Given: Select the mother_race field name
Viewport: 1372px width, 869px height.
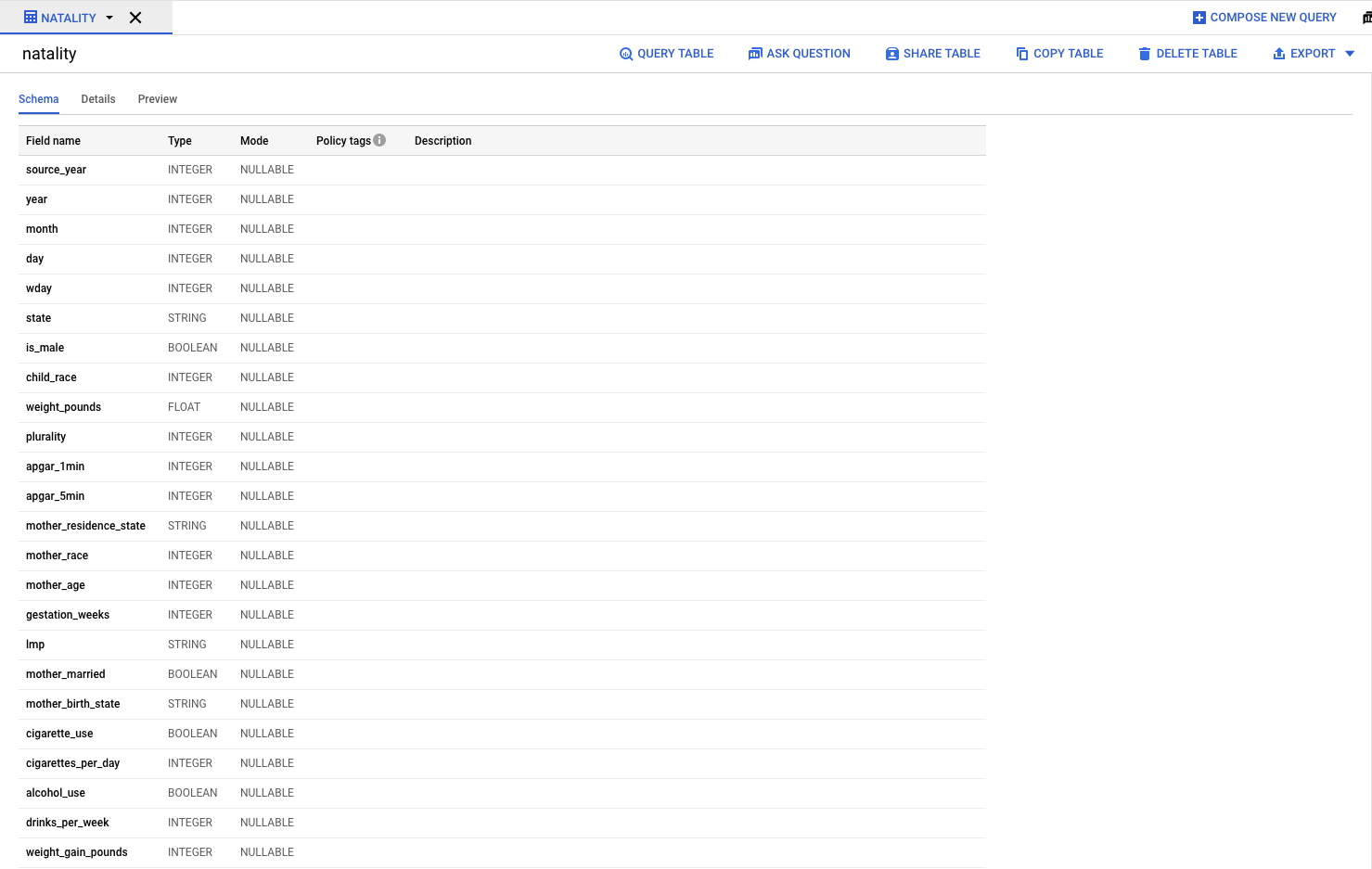Looking at the screenshot, I should (57, 556).
